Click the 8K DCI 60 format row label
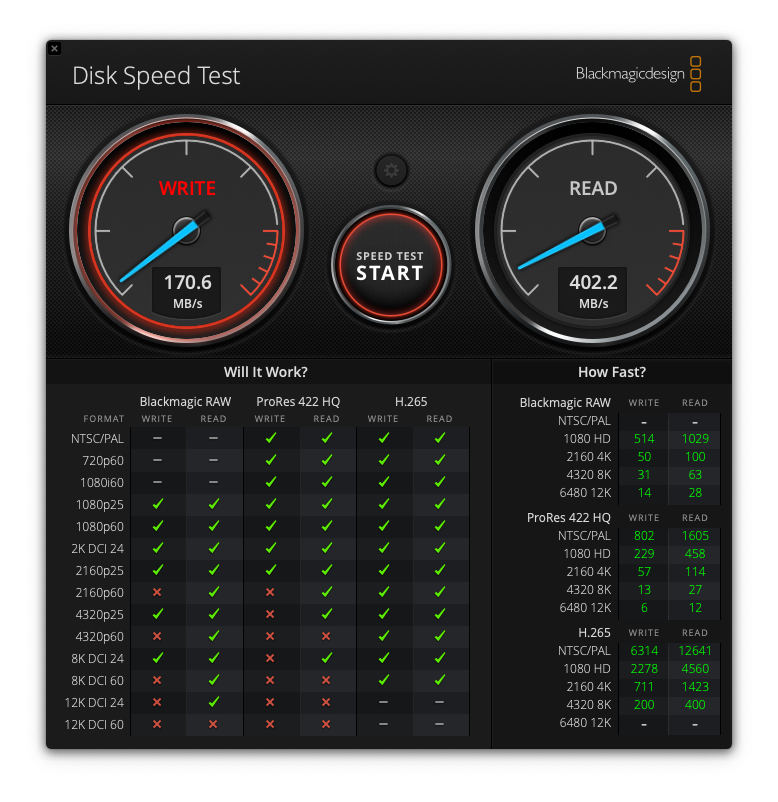This screenshot has height=802, width=778. tap(97, 681)
